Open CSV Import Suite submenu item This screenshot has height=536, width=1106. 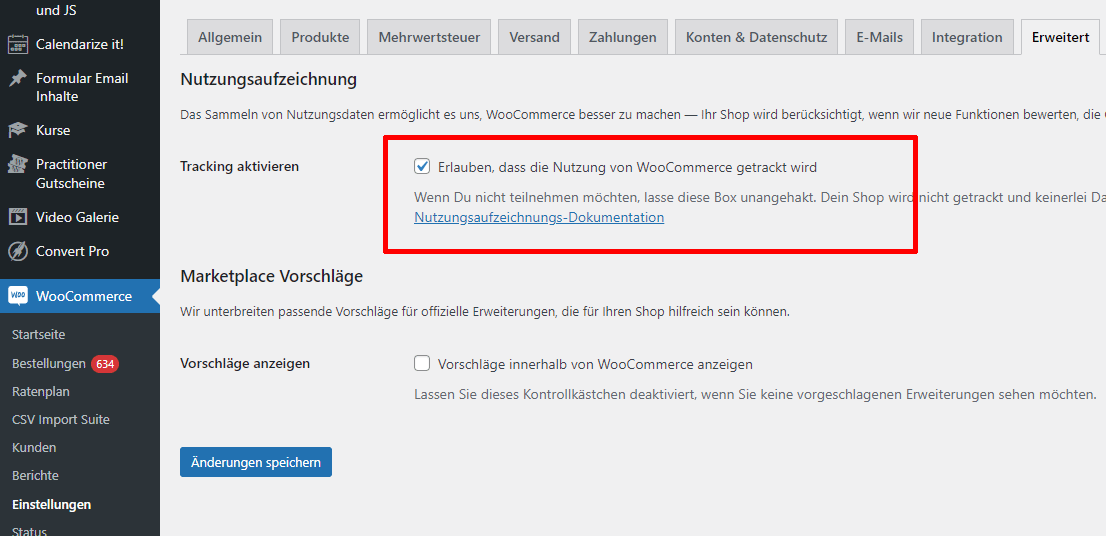[61, 420]
